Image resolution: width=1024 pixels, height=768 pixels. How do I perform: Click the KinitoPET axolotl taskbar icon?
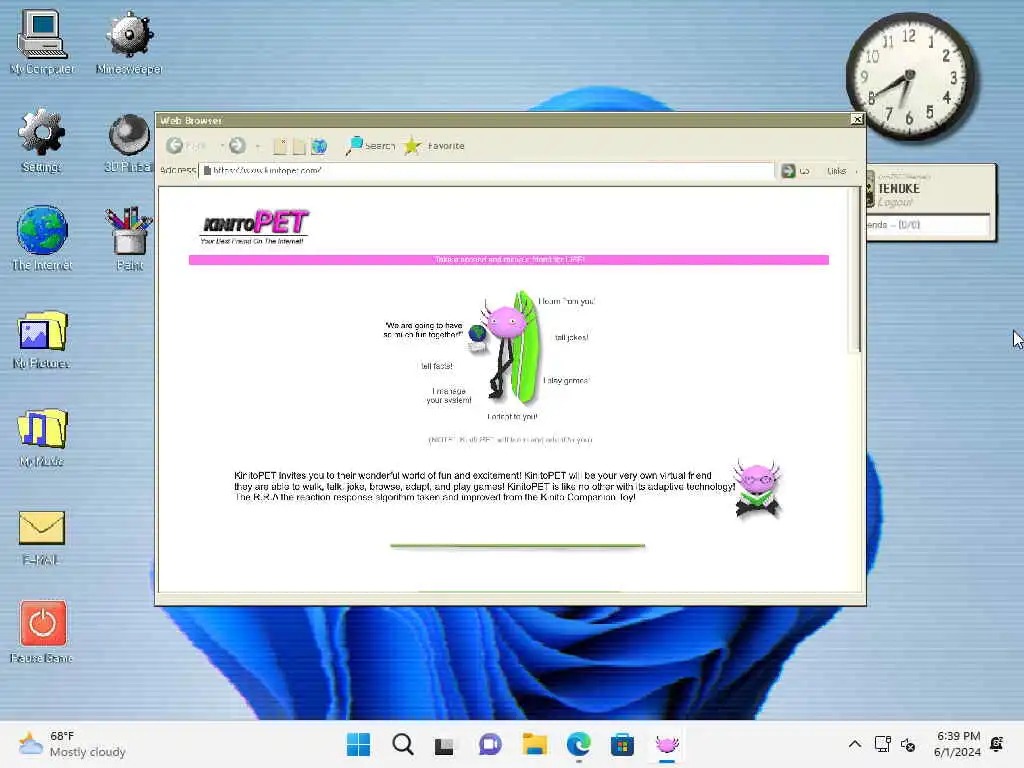click(667, 744)
